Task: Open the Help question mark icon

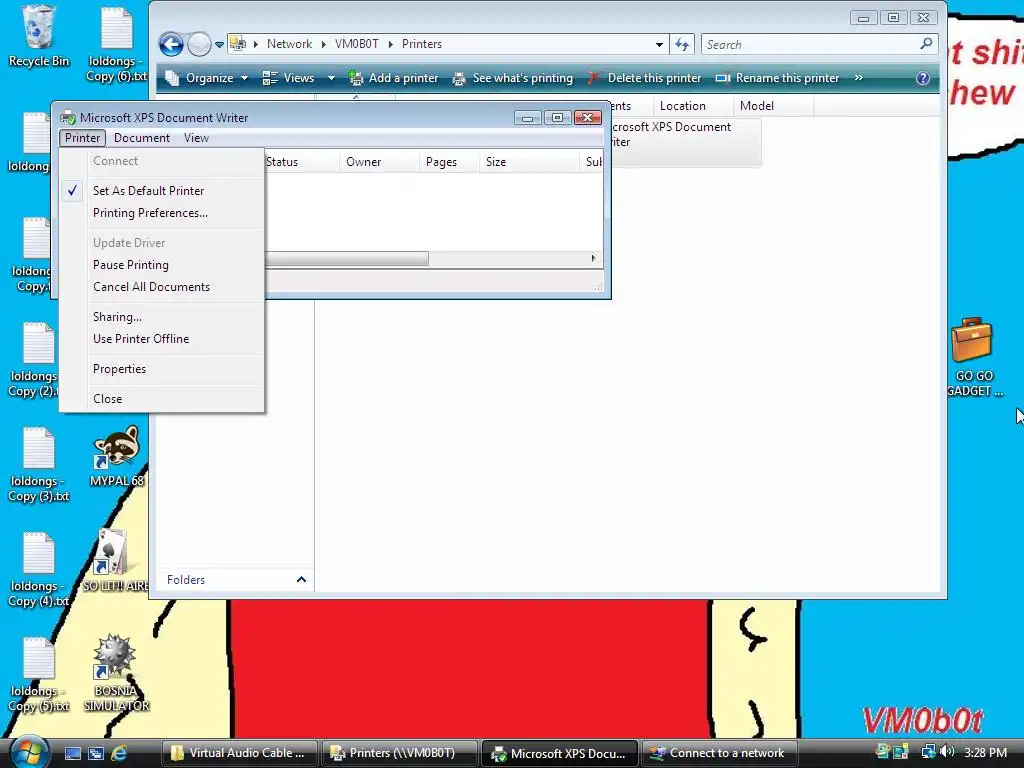Action: point(923,78)
